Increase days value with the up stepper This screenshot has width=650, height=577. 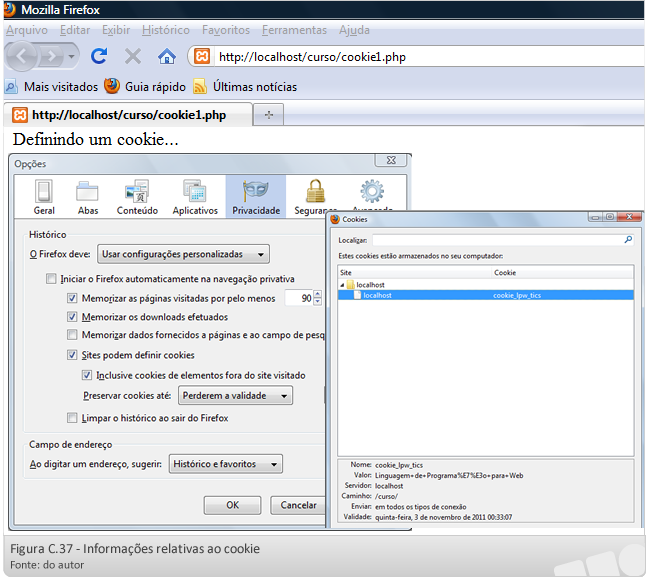point(318,294)
